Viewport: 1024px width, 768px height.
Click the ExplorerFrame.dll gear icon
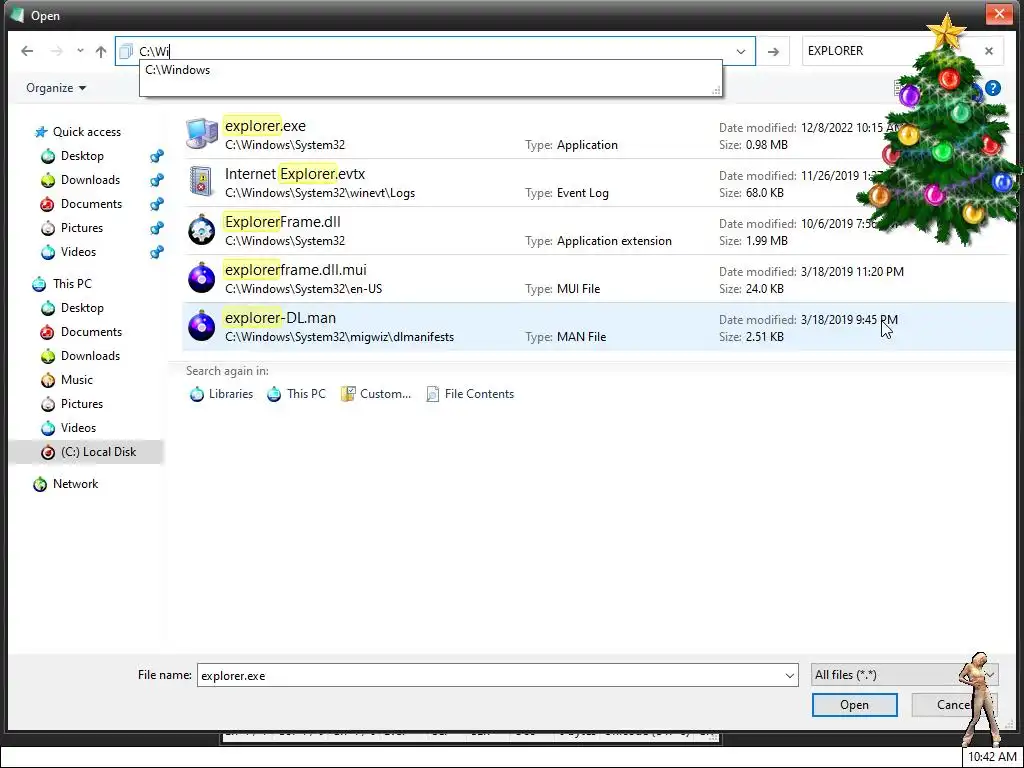[x=201, y=231]
